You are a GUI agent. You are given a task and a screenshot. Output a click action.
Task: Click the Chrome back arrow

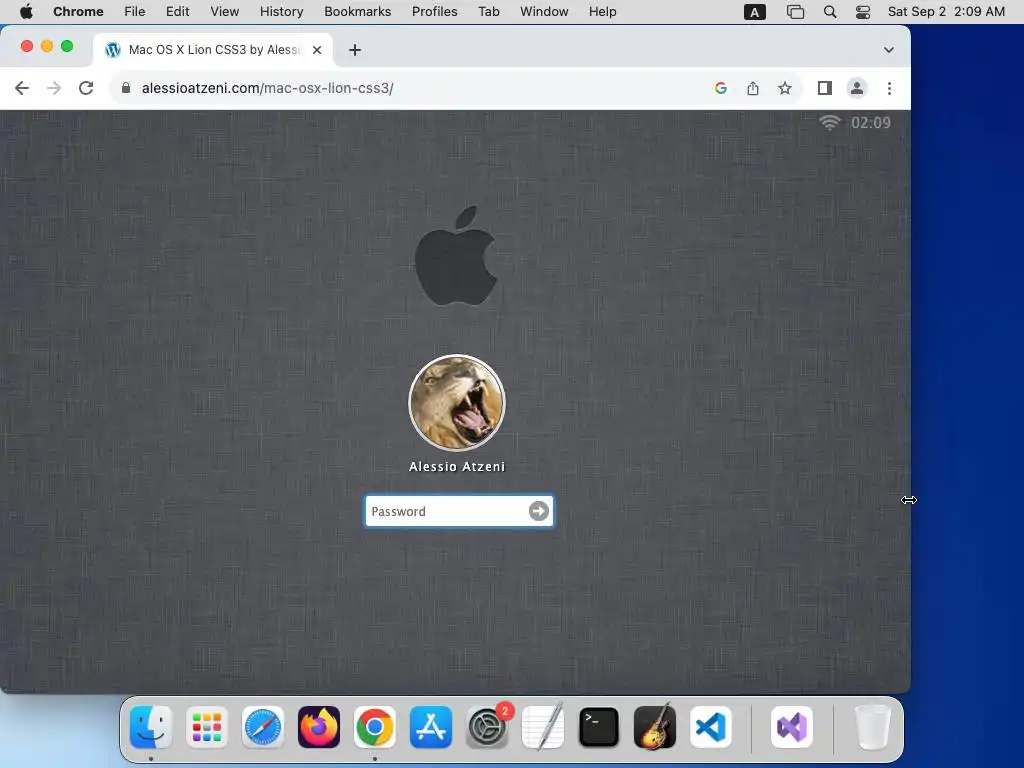coord(22,88)
